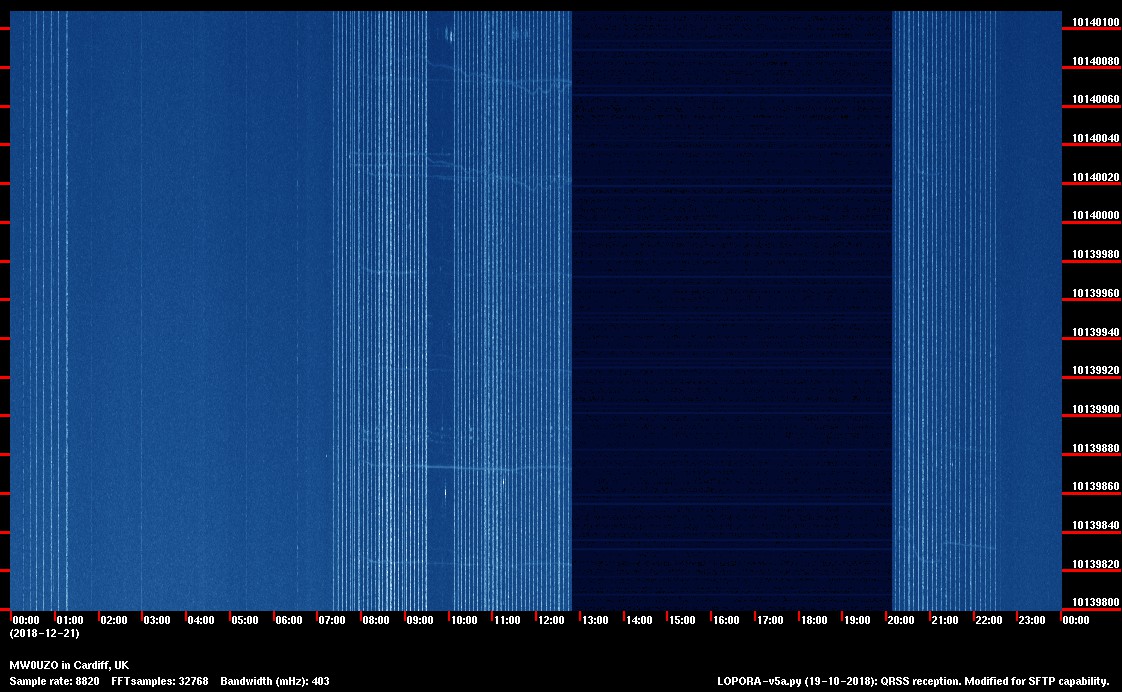Click the 20:00 time axis label
Image resolution: width=1122 pixels, height=692 pixels.
900,621
